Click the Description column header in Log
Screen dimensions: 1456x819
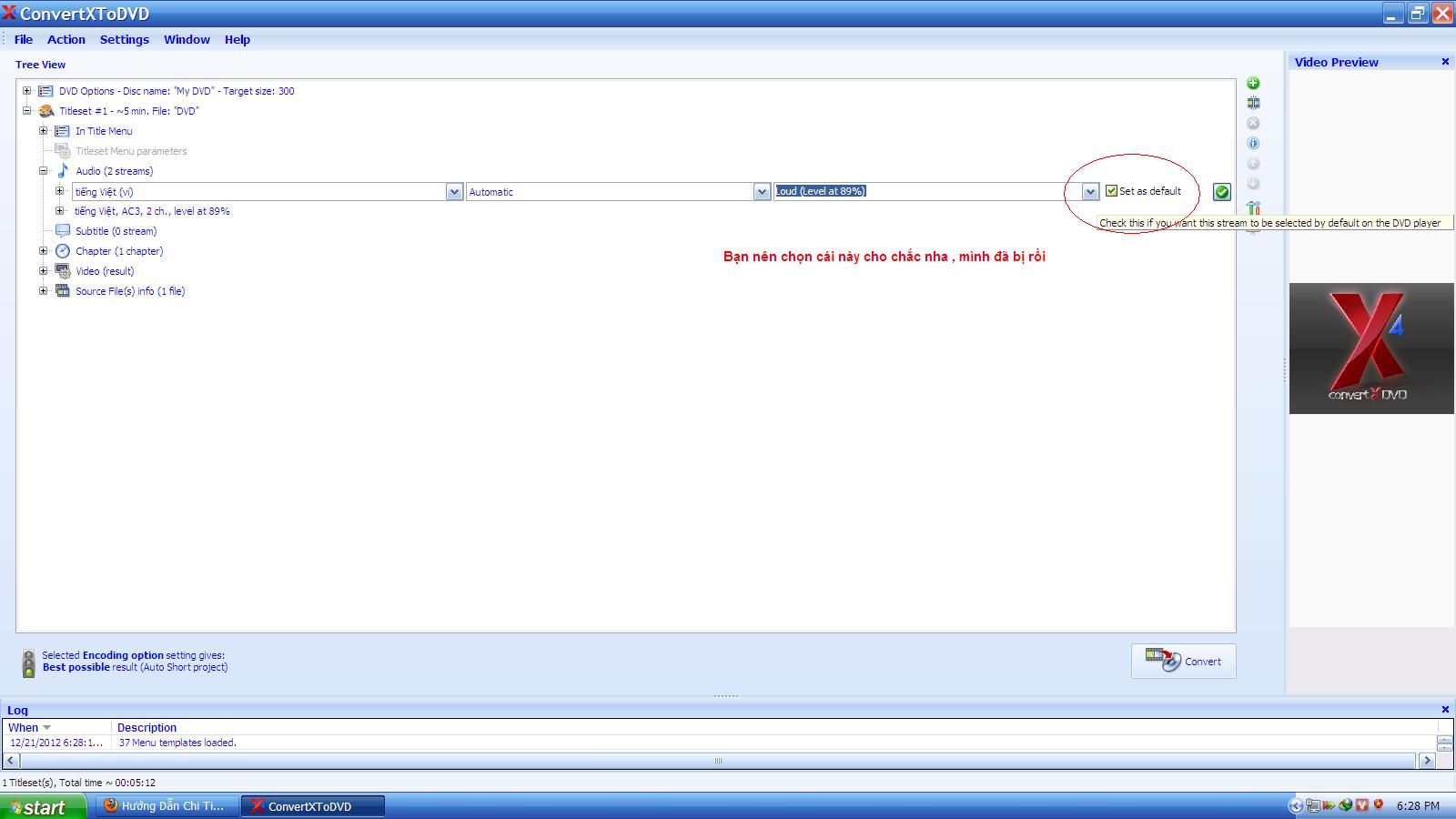(x=147, y=727)
